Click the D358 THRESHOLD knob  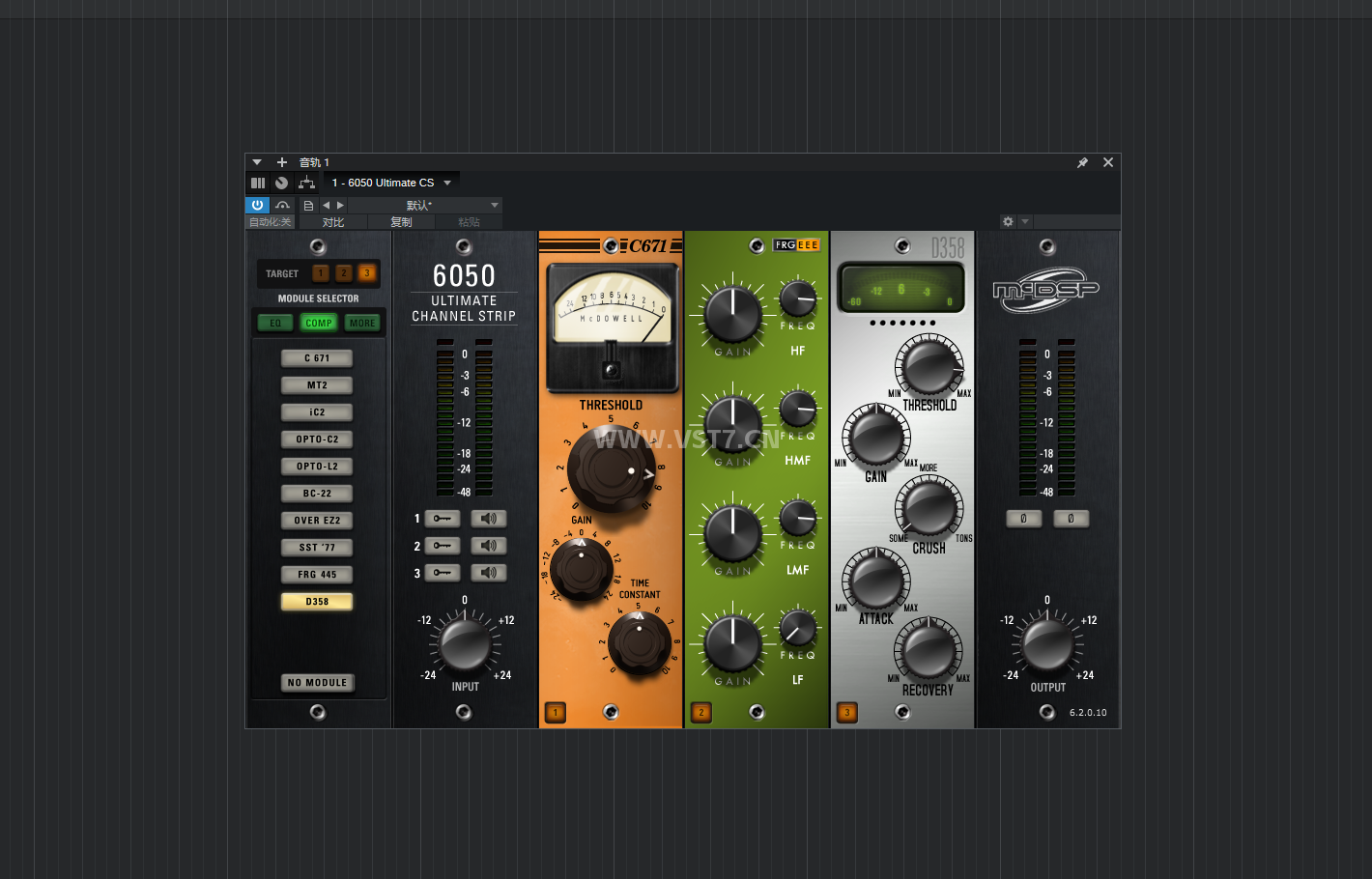929,366
